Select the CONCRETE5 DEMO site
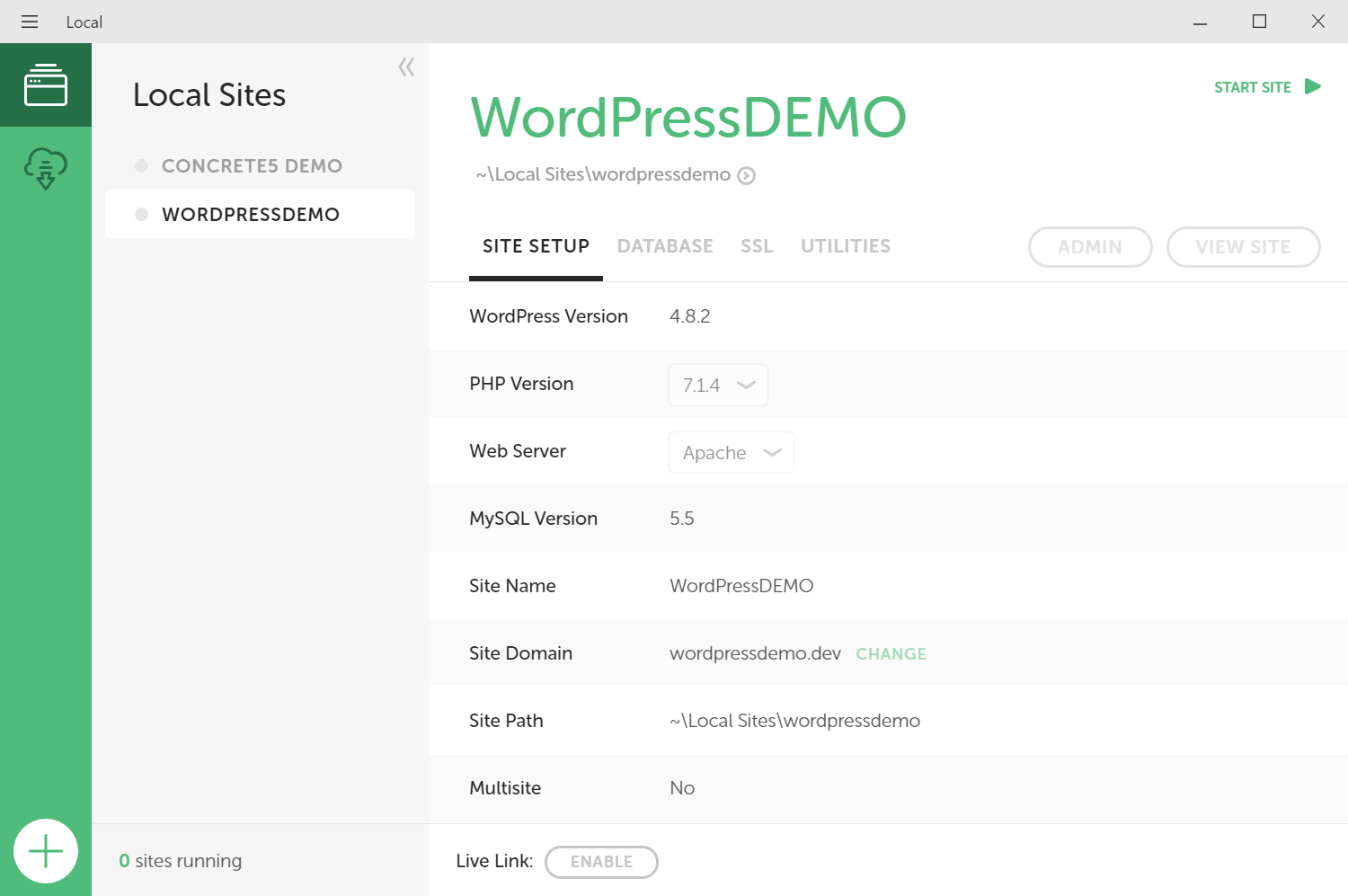This screenshot has width=1348, height=896. [252, 165]
